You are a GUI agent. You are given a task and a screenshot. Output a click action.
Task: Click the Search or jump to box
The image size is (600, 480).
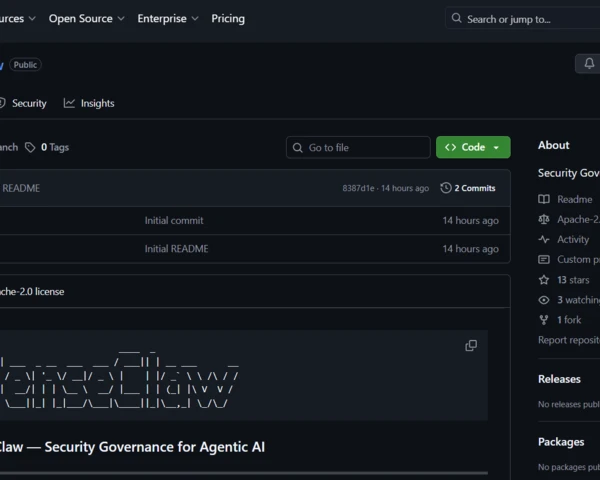520,18
